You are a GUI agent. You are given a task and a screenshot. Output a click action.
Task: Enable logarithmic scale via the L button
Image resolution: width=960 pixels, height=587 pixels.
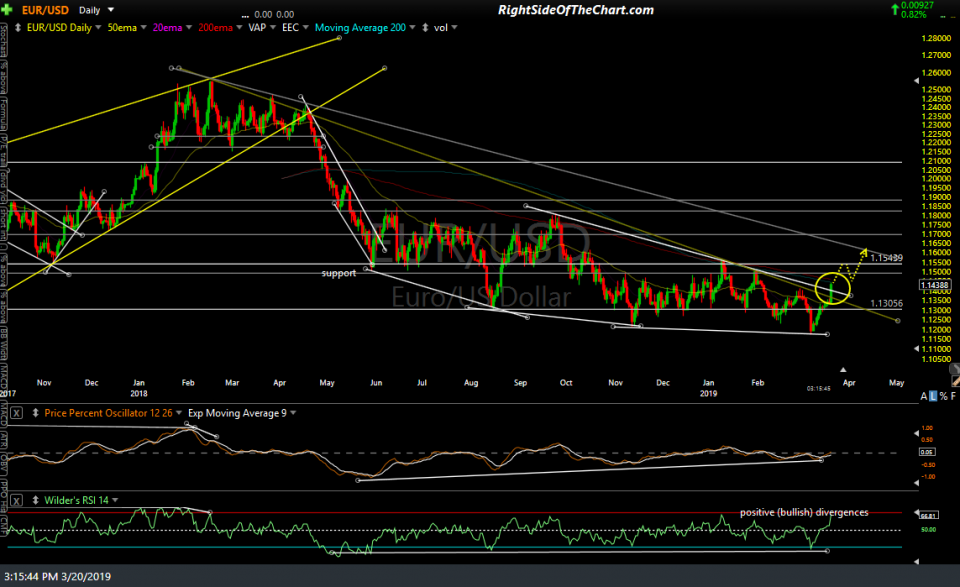[933, 397]
